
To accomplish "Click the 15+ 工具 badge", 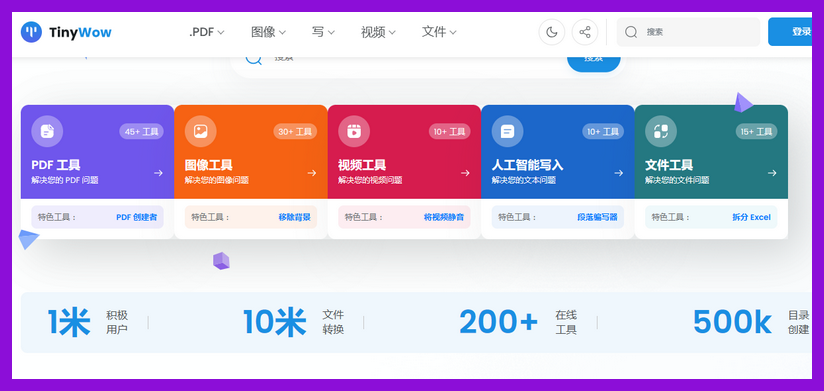I will (x=756, y=131).
